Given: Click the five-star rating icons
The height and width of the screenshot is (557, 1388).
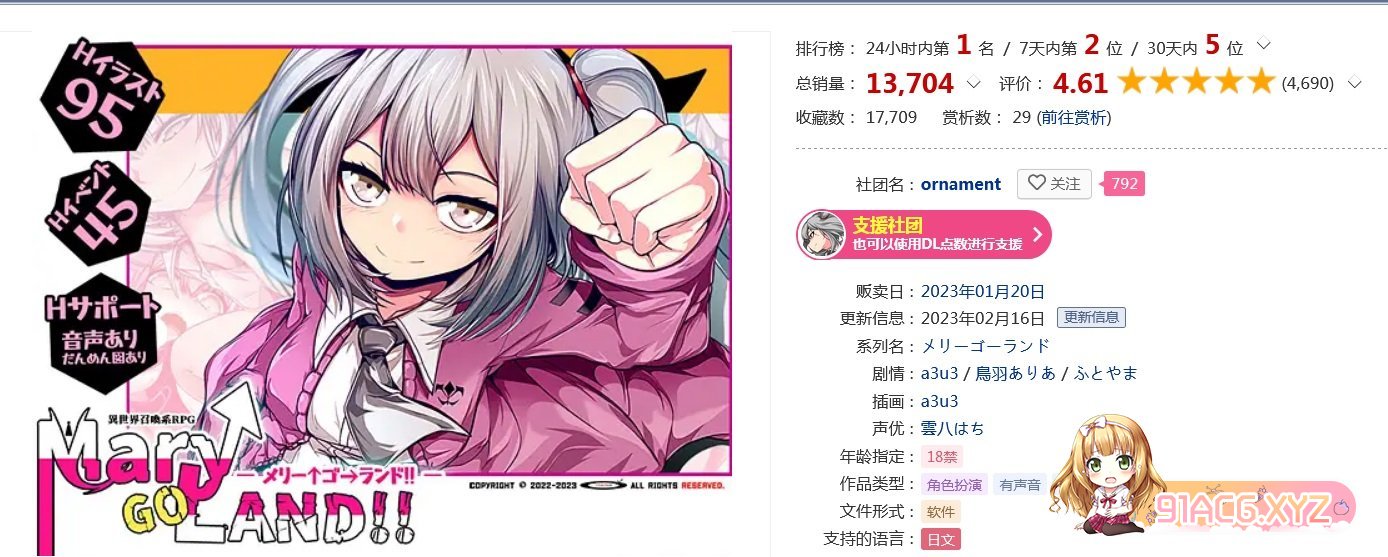Looking at the screenshot, I should coord(1196,82).
